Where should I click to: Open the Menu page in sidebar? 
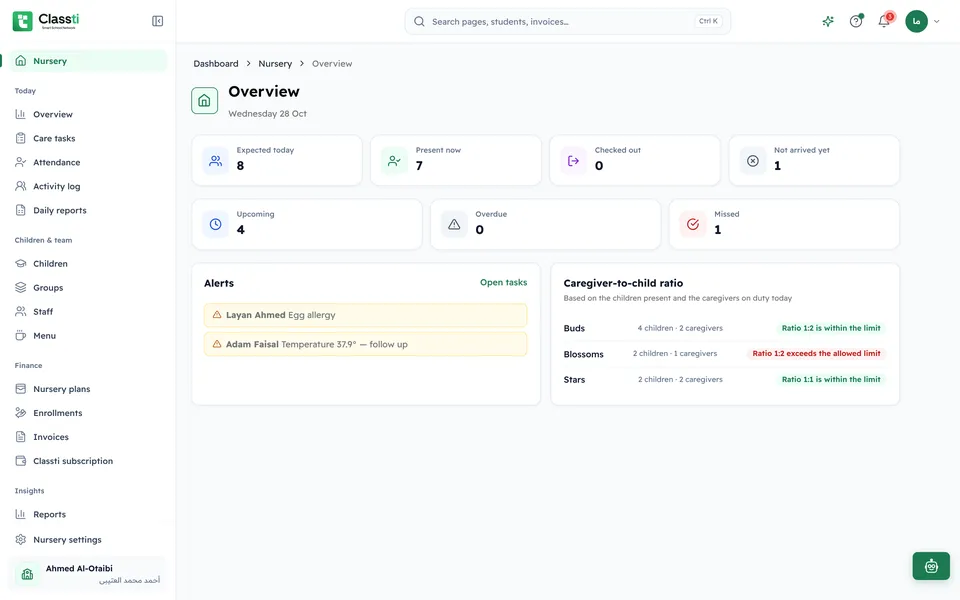88,336
